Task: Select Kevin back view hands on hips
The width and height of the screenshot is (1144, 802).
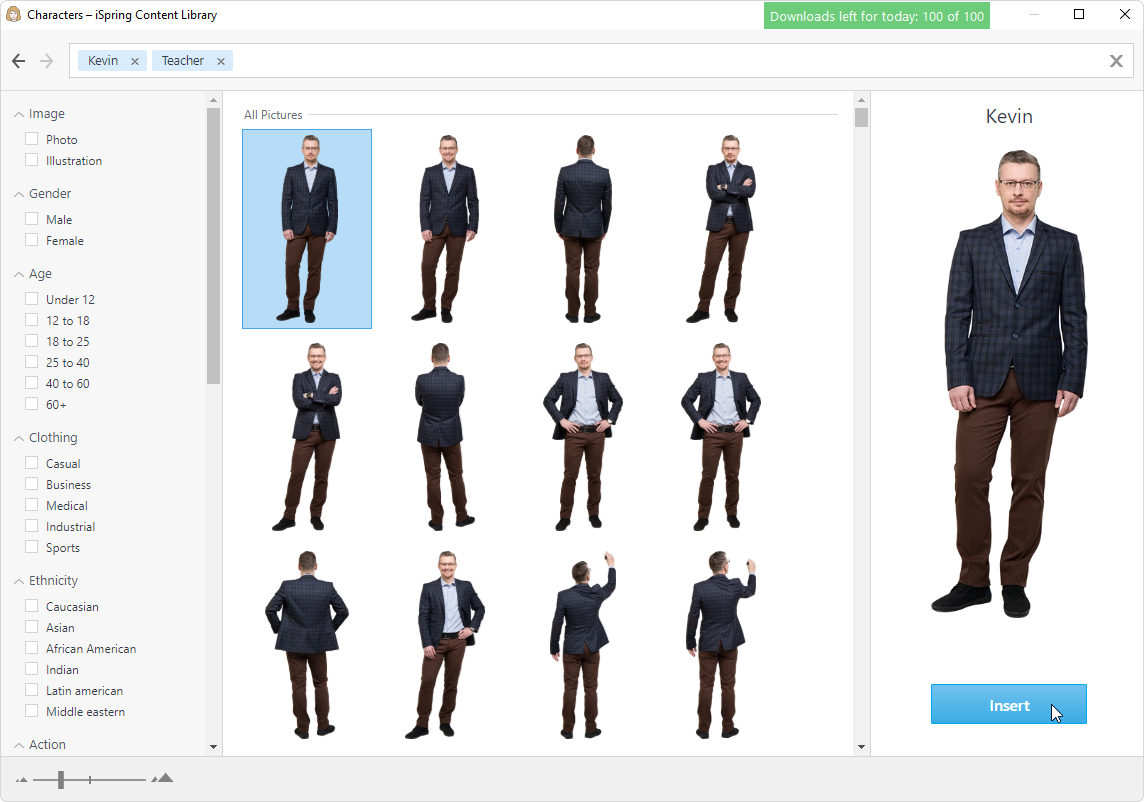Action: coord(307,645)
